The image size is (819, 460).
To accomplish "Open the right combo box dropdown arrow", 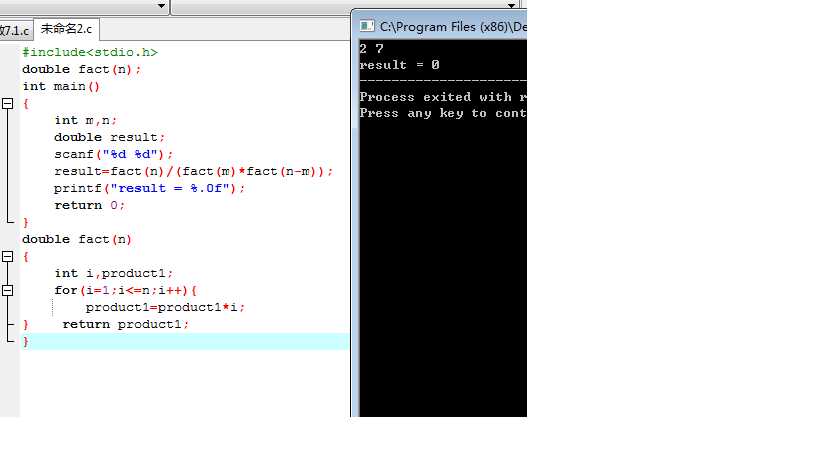I will [x=511, y=5].
